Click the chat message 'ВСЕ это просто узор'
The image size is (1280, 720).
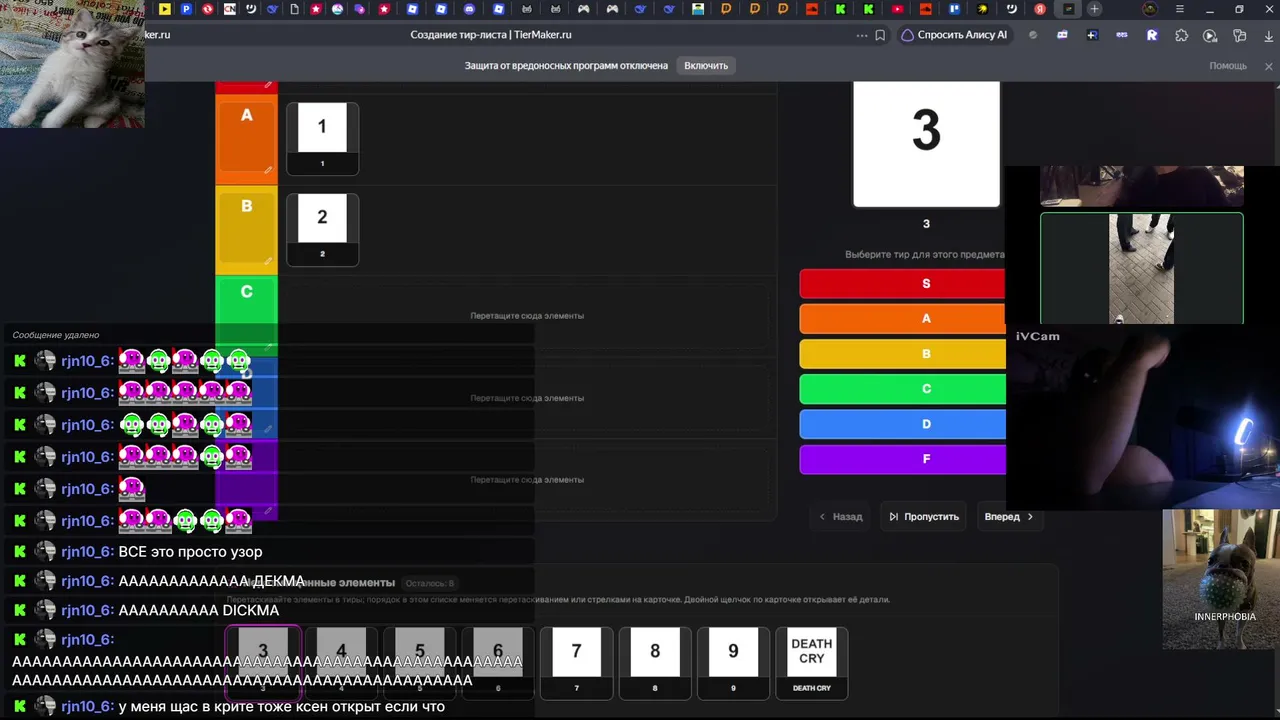click(190, 552)
